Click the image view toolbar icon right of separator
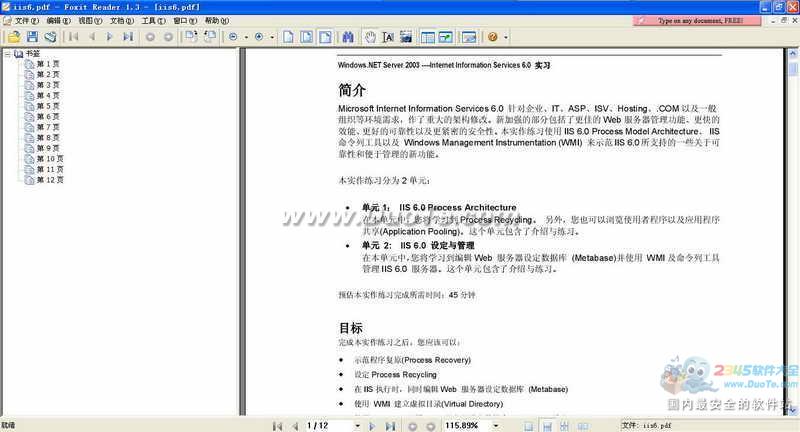Viewport: 800px width, 432px height. click(x=468, y=37)
